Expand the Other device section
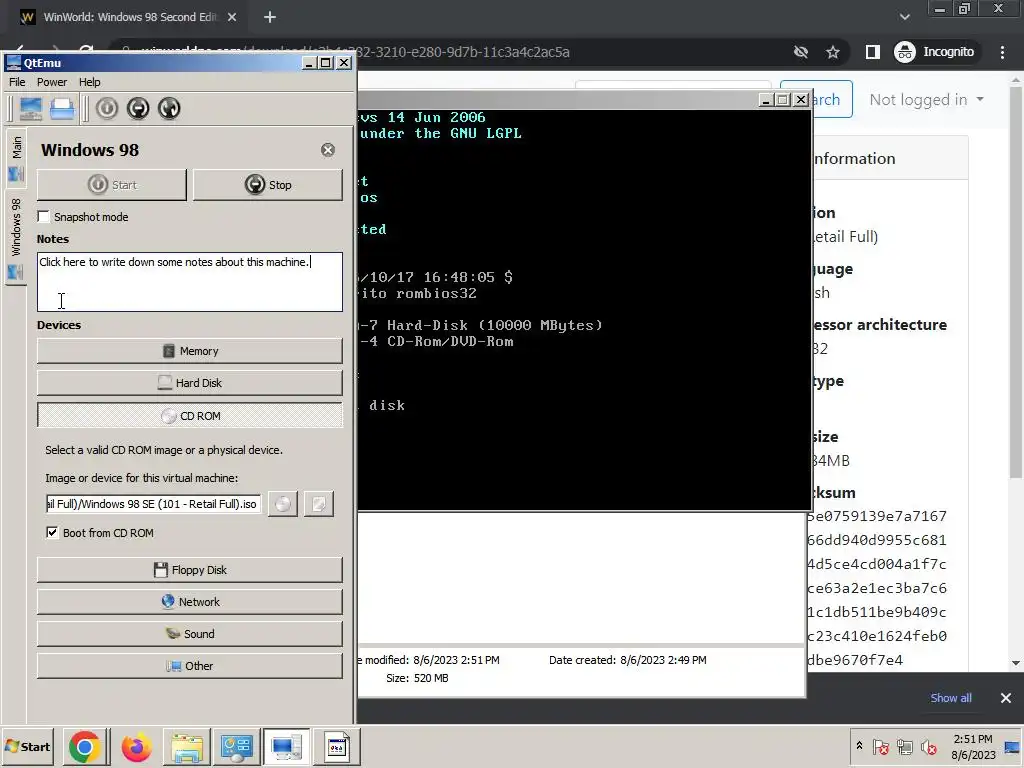The height and width of the screenshot is (768, 1024). pyautogui.click(x=189, y=666)
